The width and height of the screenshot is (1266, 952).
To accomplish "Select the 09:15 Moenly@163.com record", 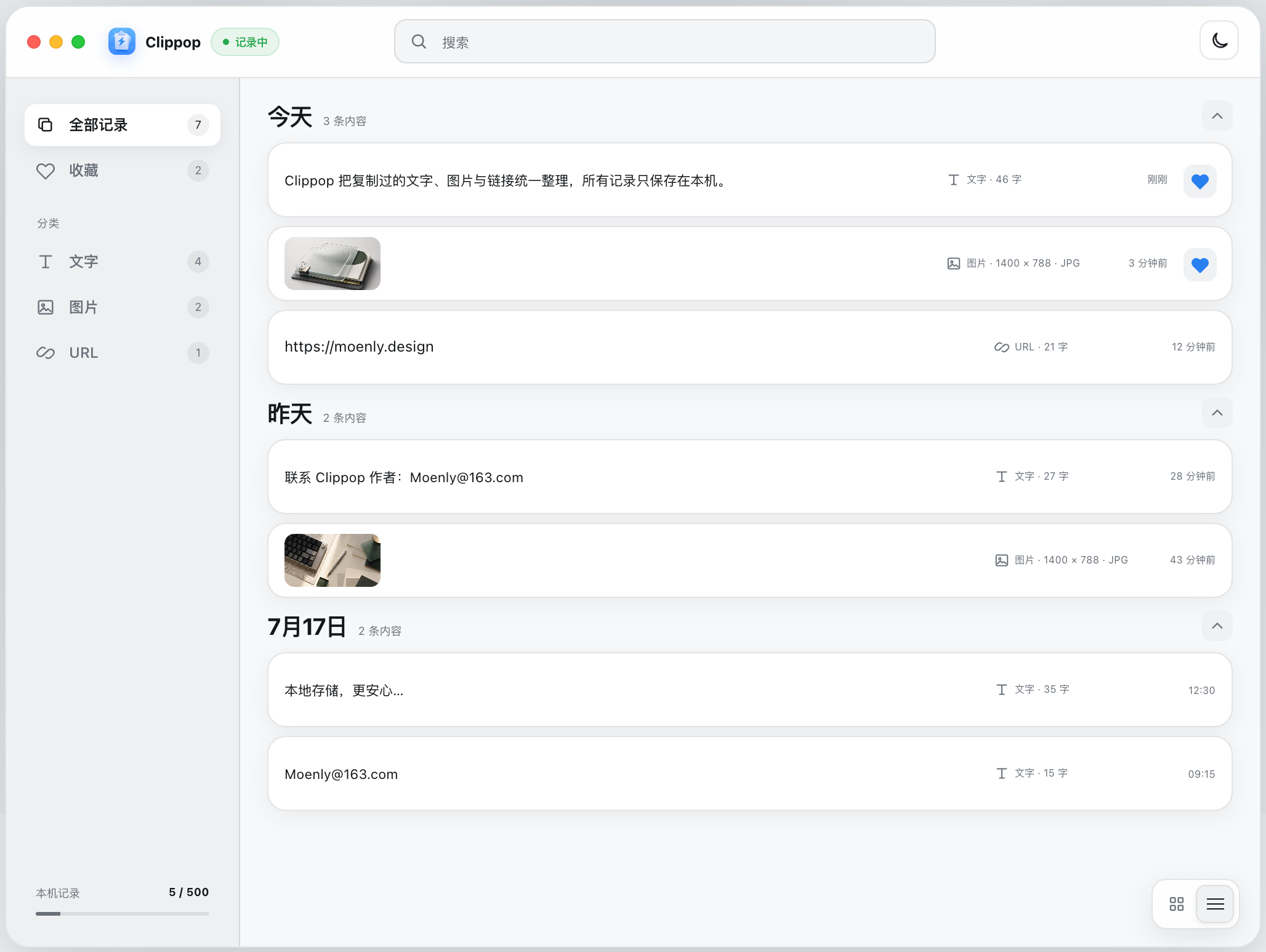I will pyautogui.click(x=750, y=773).
